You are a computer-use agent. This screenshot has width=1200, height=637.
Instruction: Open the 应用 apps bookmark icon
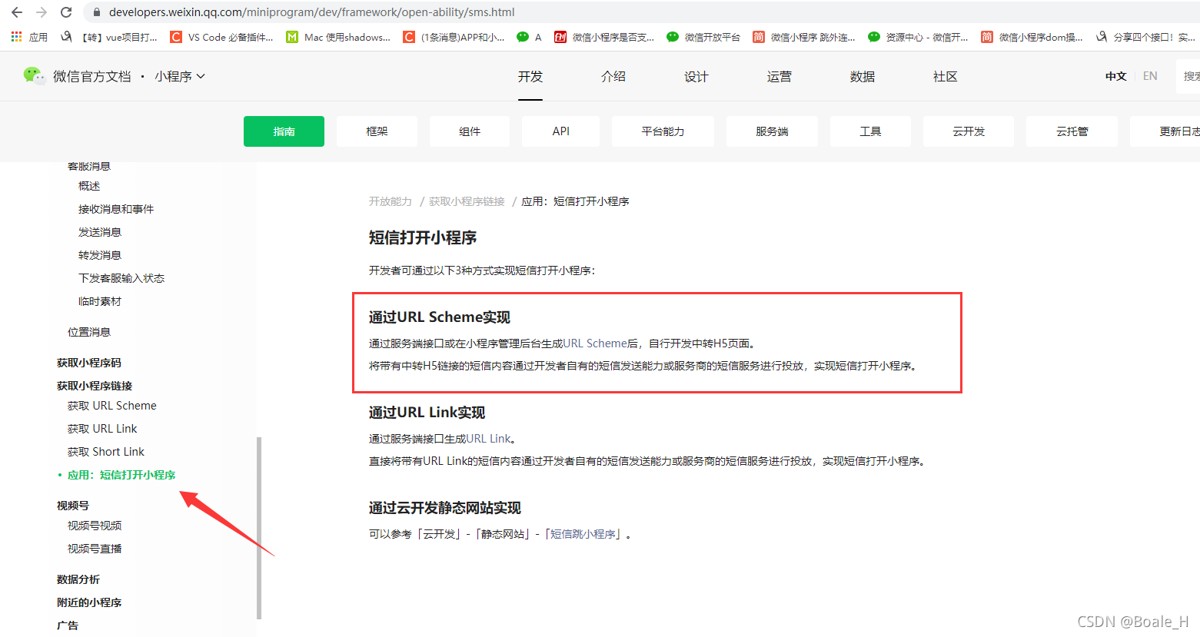point(16,37)
